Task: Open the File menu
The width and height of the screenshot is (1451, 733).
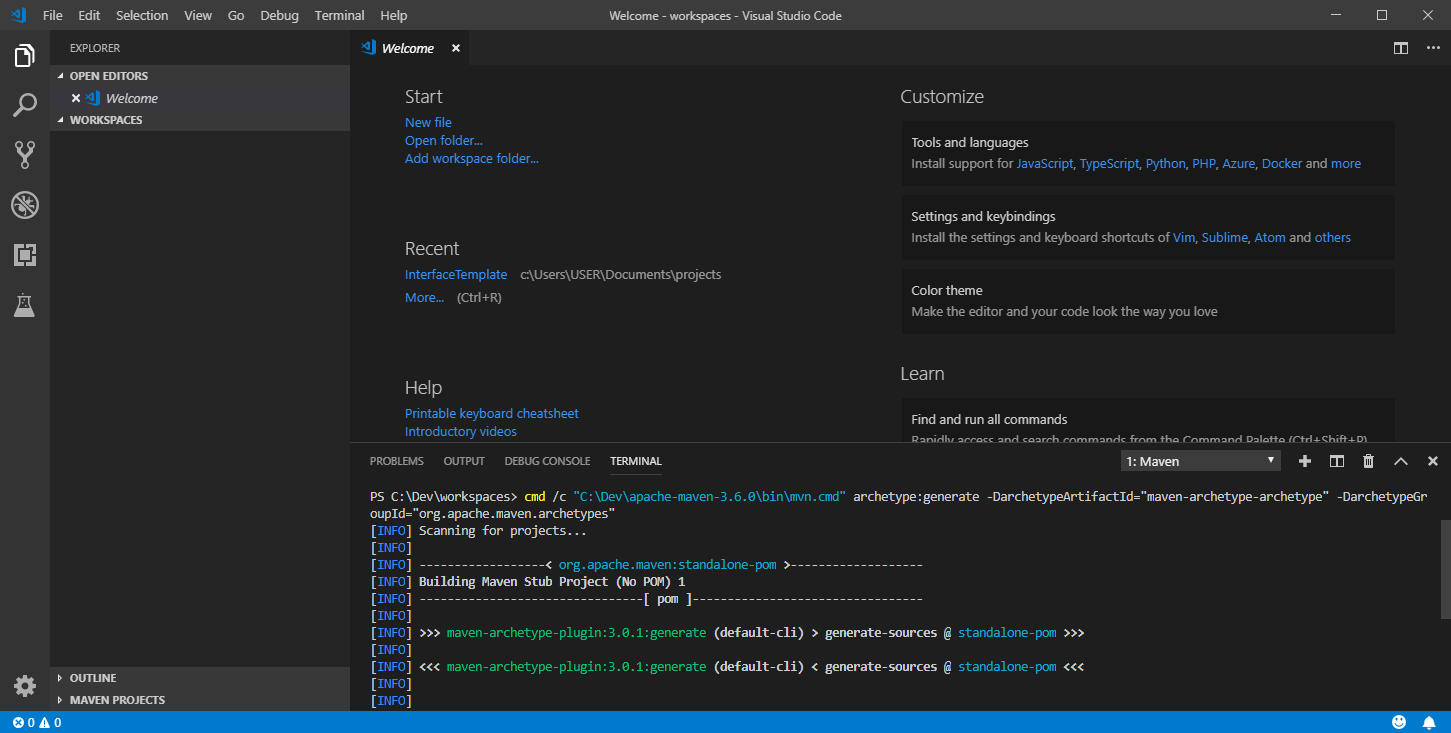Action: 52,15
